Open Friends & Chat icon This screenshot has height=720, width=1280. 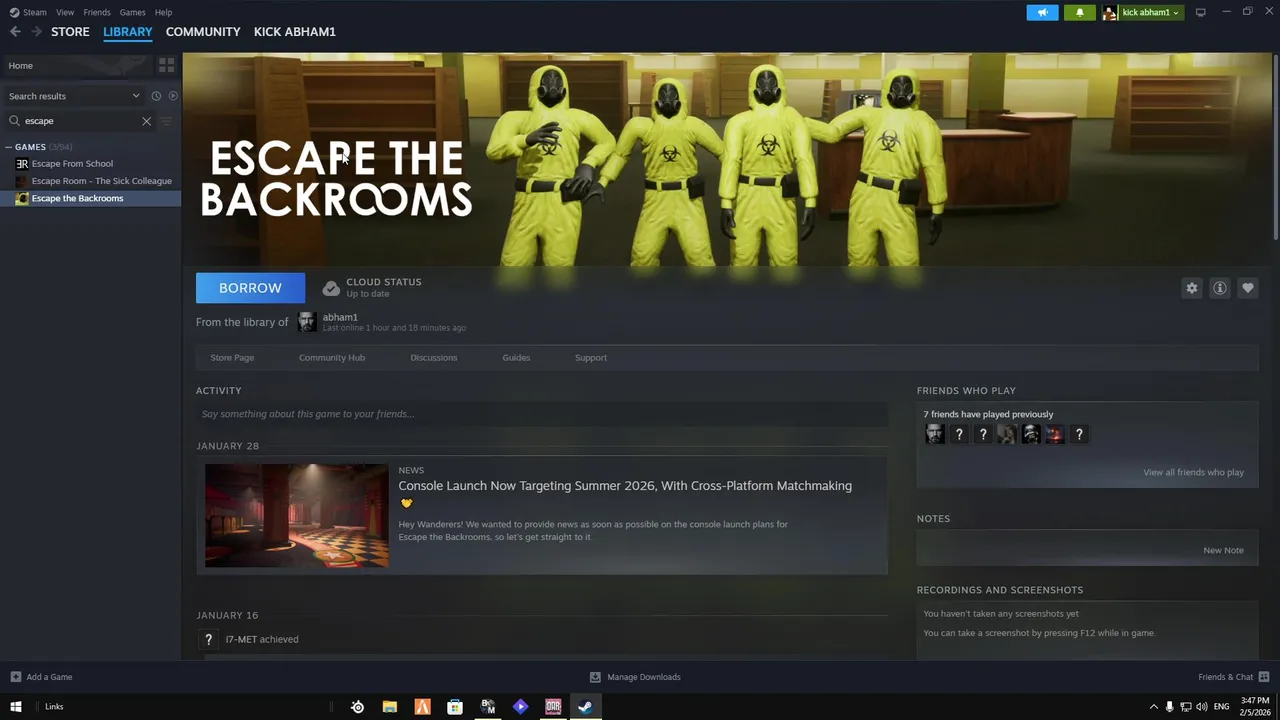1264,677
